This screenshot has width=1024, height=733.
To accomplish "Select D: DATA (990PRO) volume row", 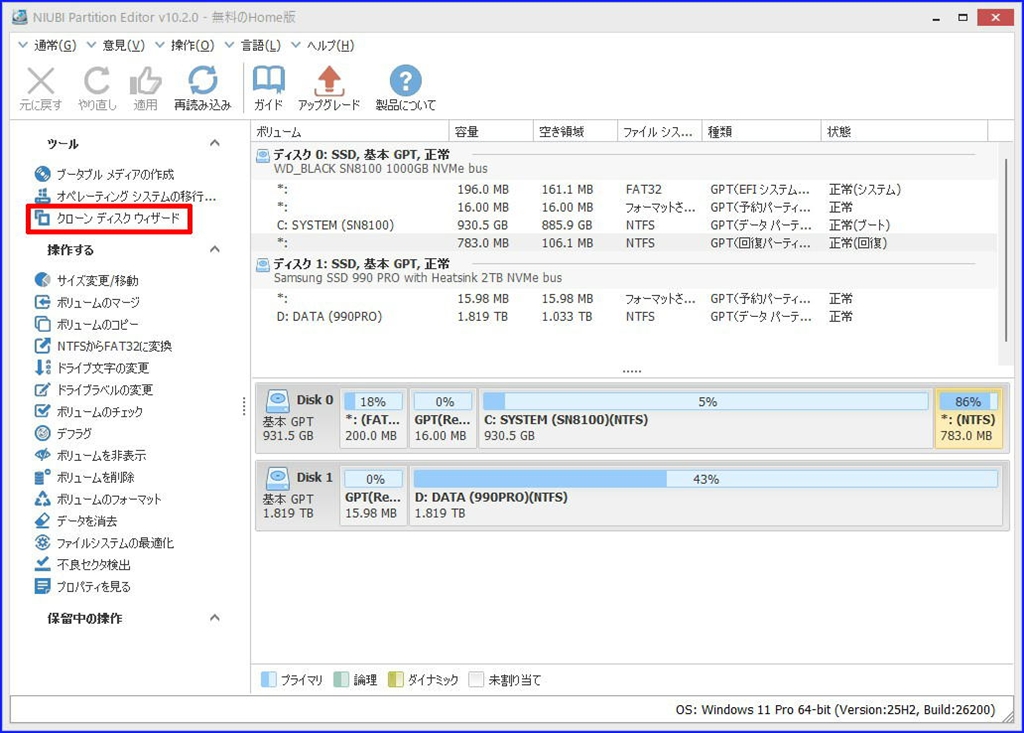I will pos(624,317).
